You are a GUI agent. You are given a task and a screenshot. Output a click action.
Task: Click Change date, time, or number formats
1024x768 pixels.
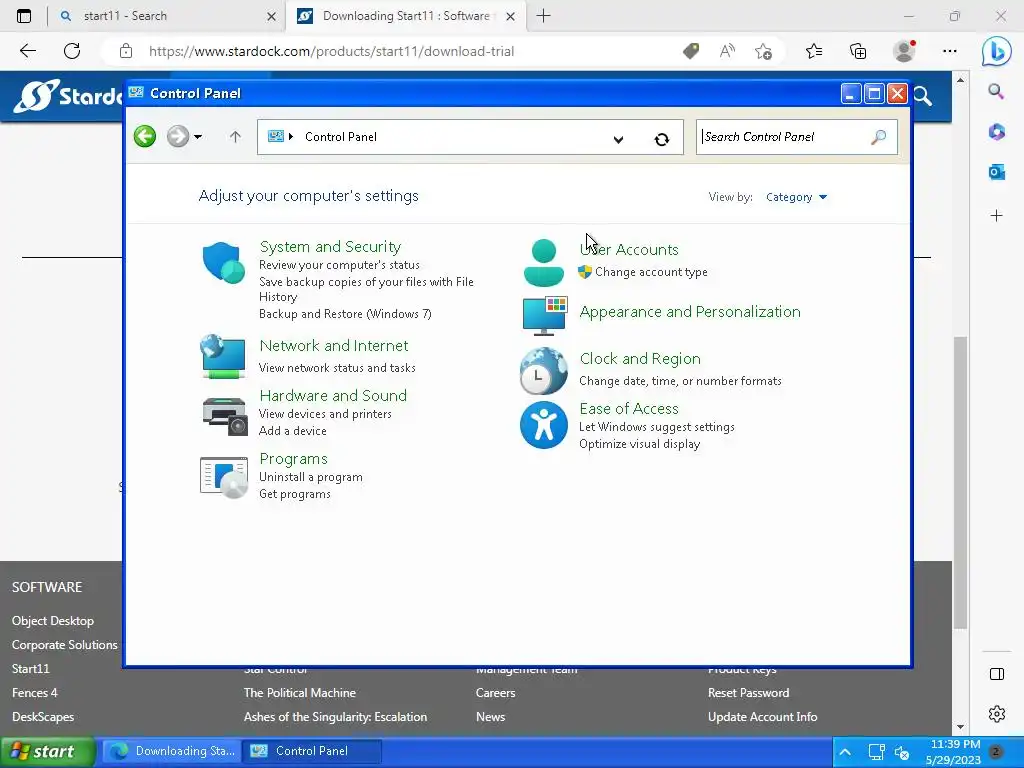(x=680, y=381)
